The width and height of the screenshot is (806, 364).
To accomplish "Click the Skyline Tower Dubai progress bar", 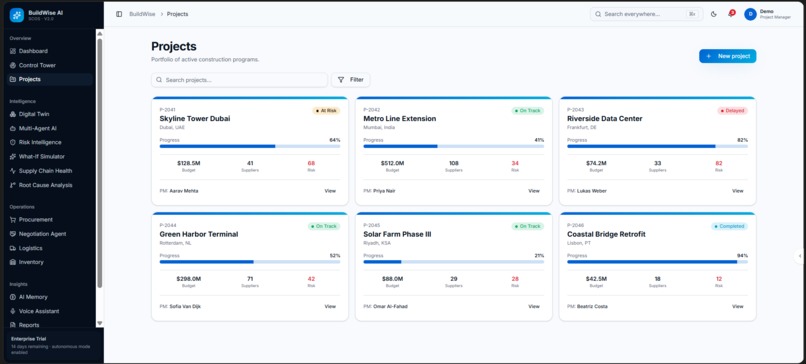I will (x=250, y=146).
